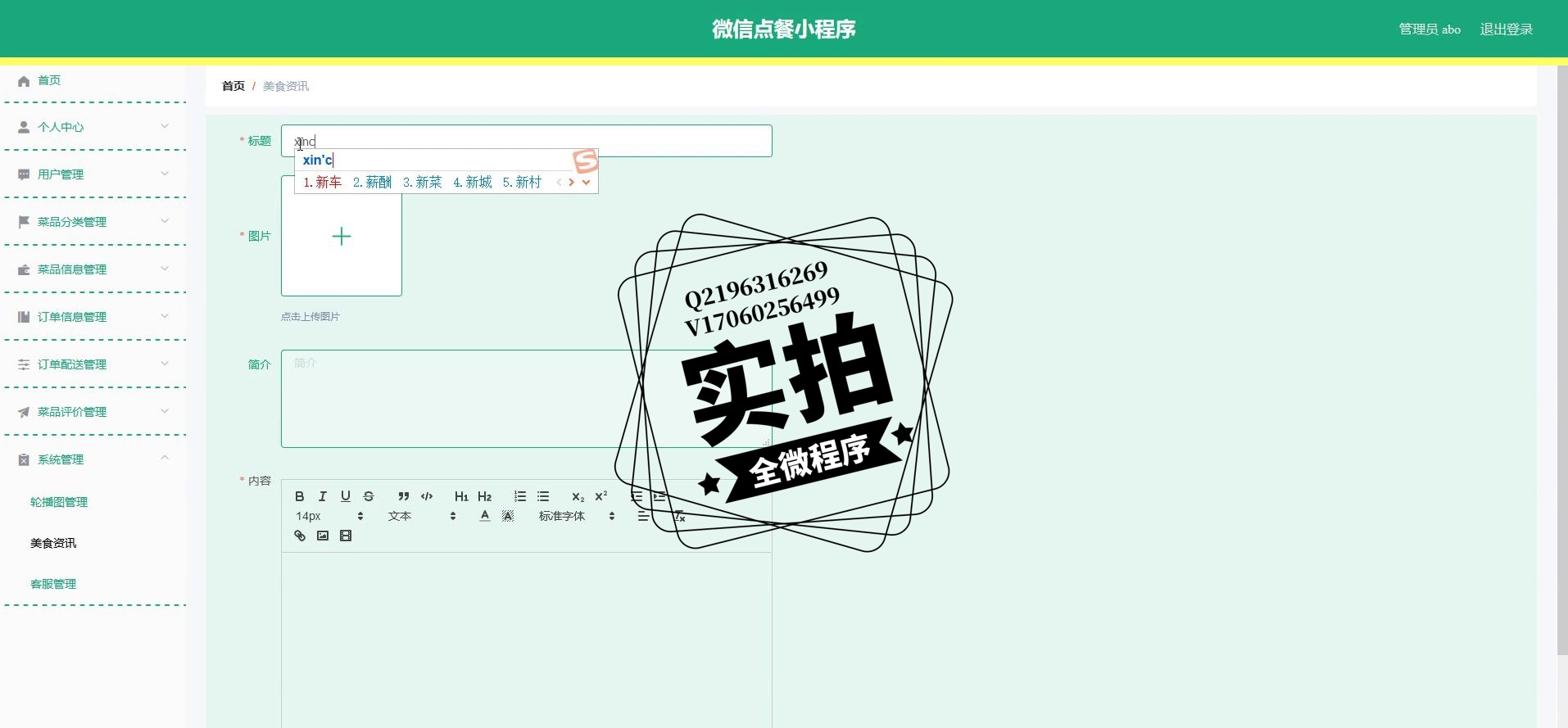
Task: Open 客服管理 submenu item
Action: (53, 584)
